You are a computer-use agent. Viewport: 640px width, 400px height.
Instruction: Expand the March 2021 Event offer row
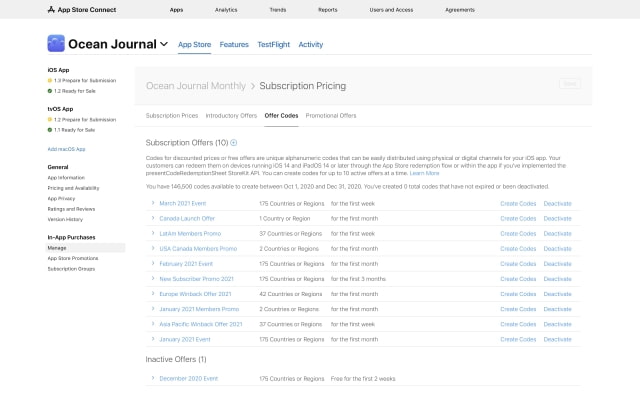(153, 204)
